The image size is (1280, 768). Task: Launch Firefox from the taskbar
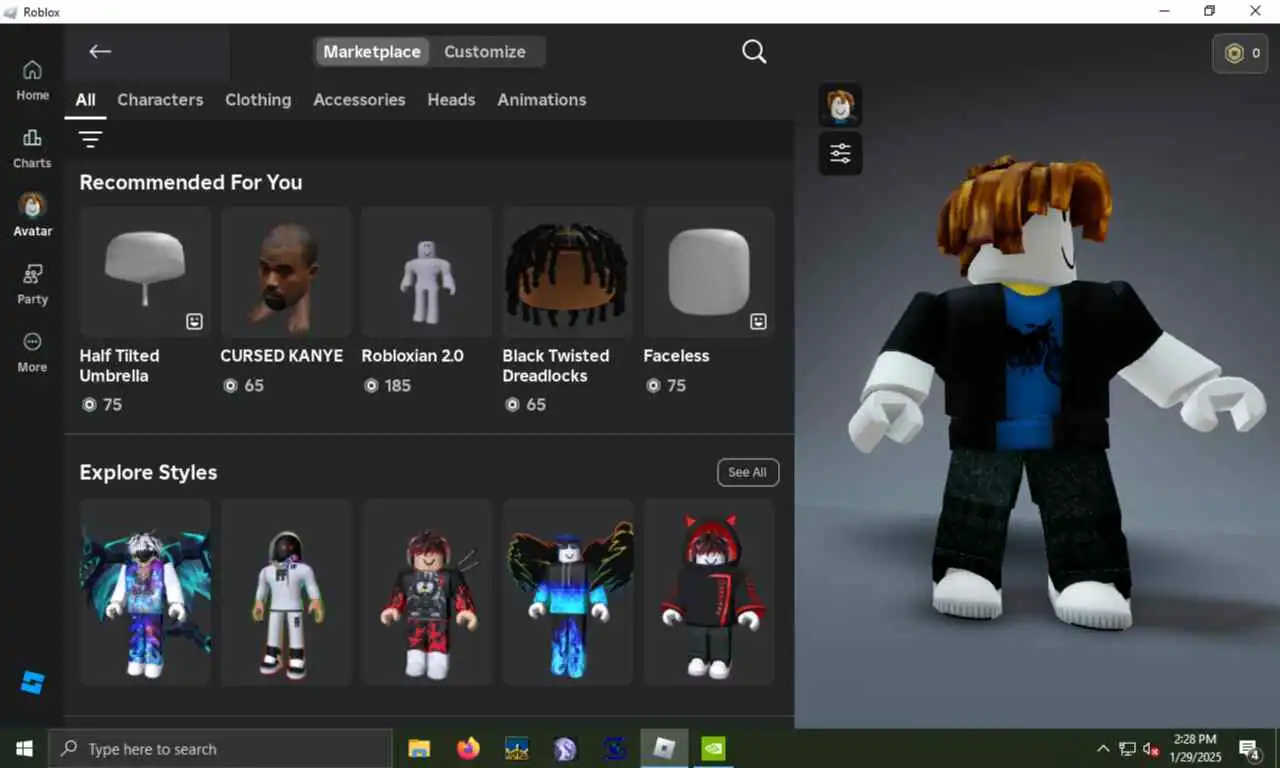(468, 748)
